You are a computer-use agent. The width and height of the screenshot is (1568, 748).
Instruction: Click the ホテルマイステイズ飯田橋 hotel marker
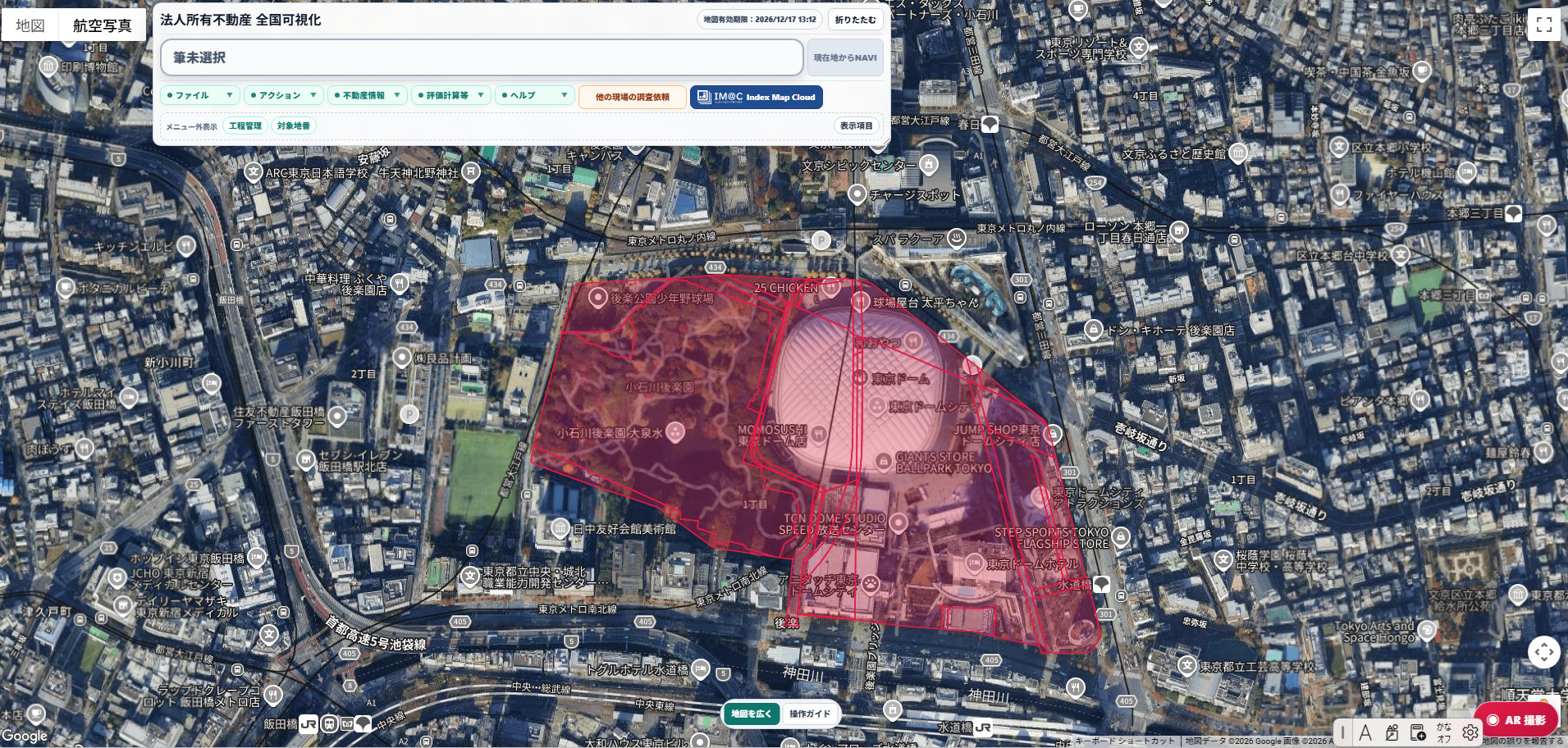pyautogui.click(x=129, y=398)
